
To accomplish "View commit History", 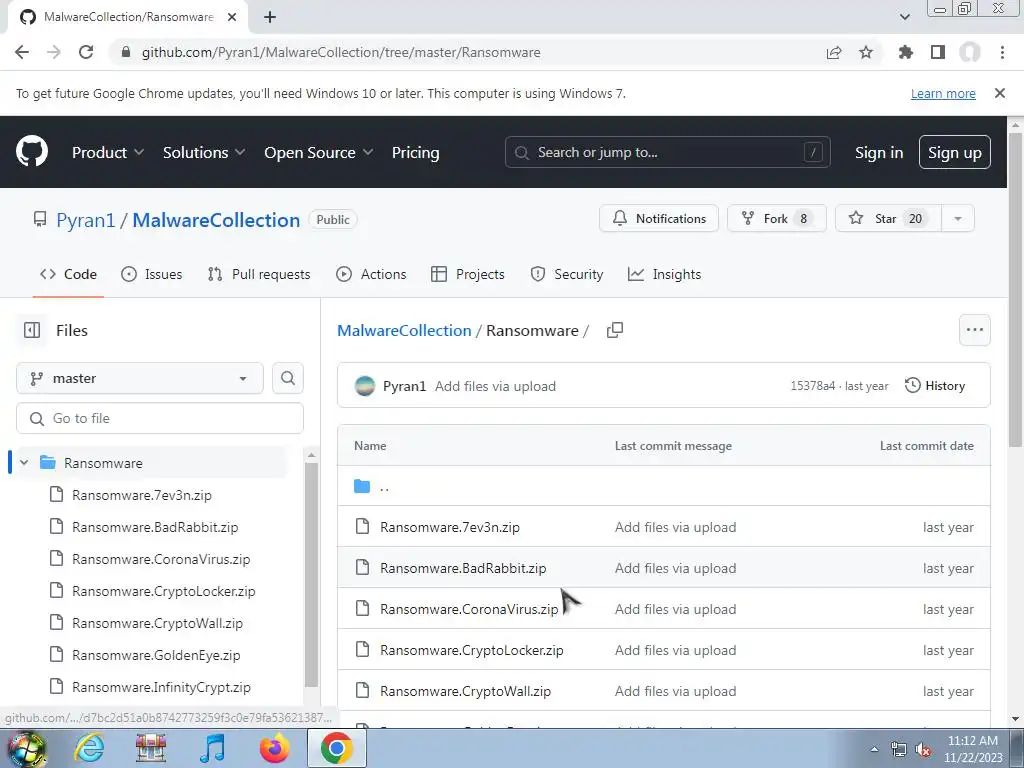I will pos(935,386).
